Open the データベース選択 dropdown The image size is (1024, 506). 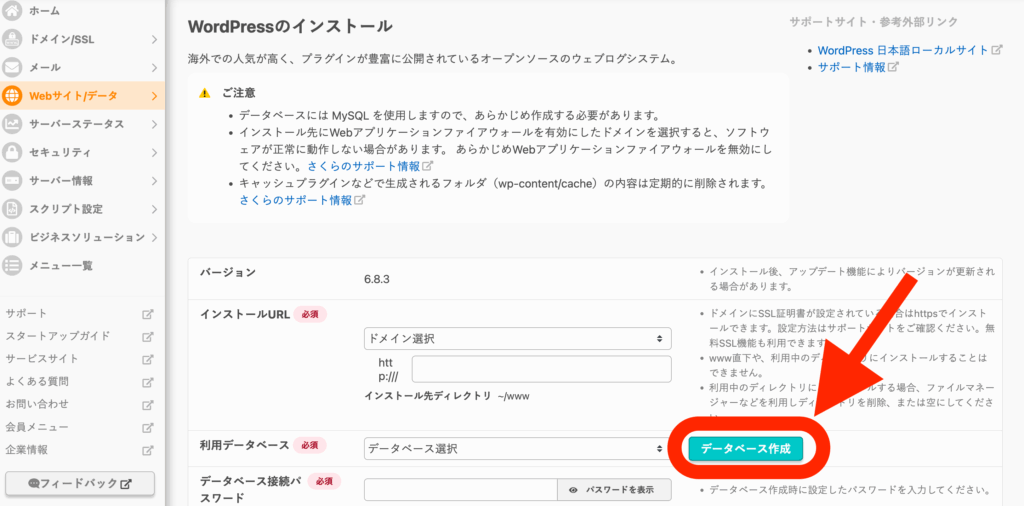click(x=517, y=449)
